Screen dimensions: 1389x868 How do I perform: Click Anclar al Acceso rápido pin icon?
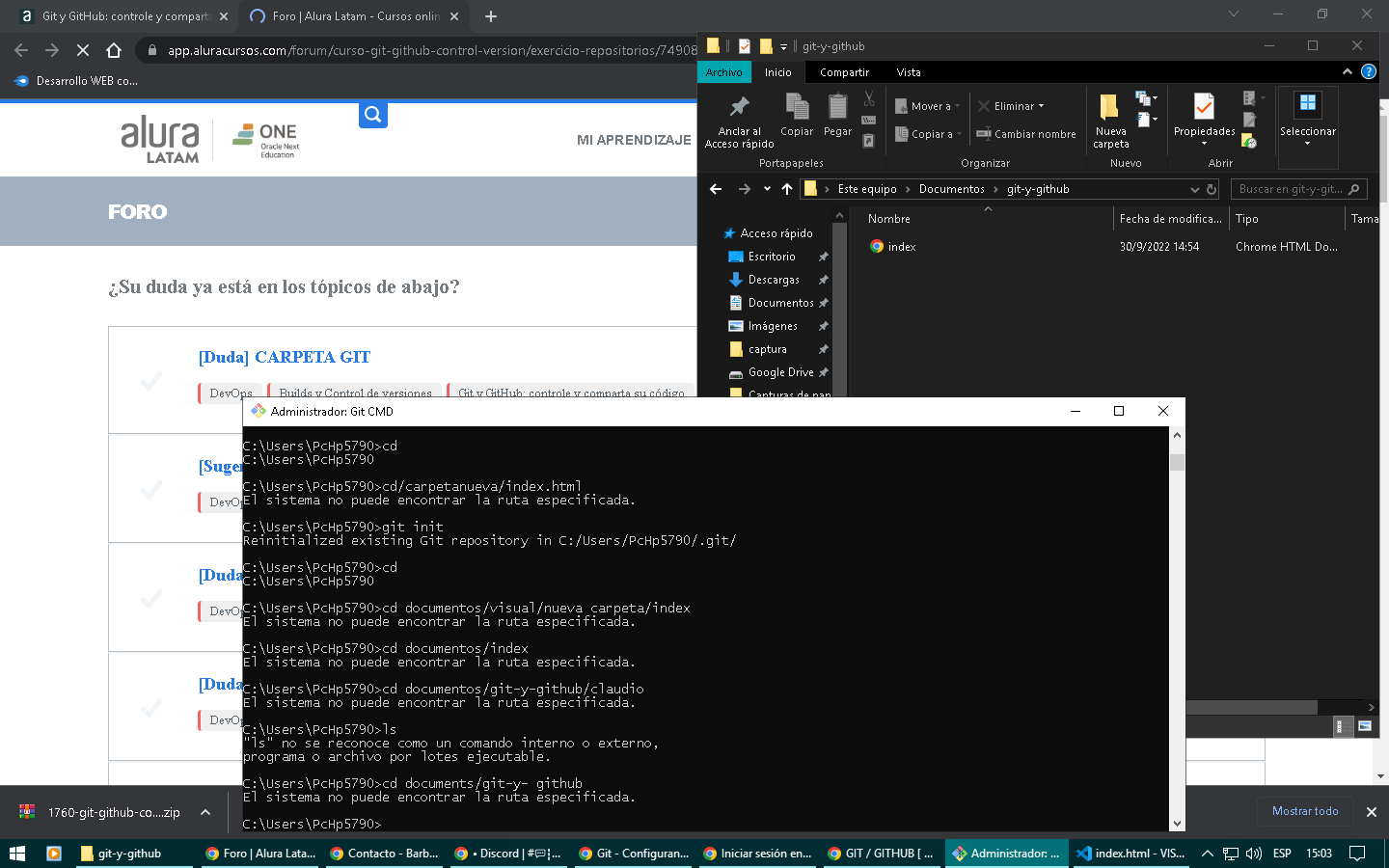(x=740, y=106)
